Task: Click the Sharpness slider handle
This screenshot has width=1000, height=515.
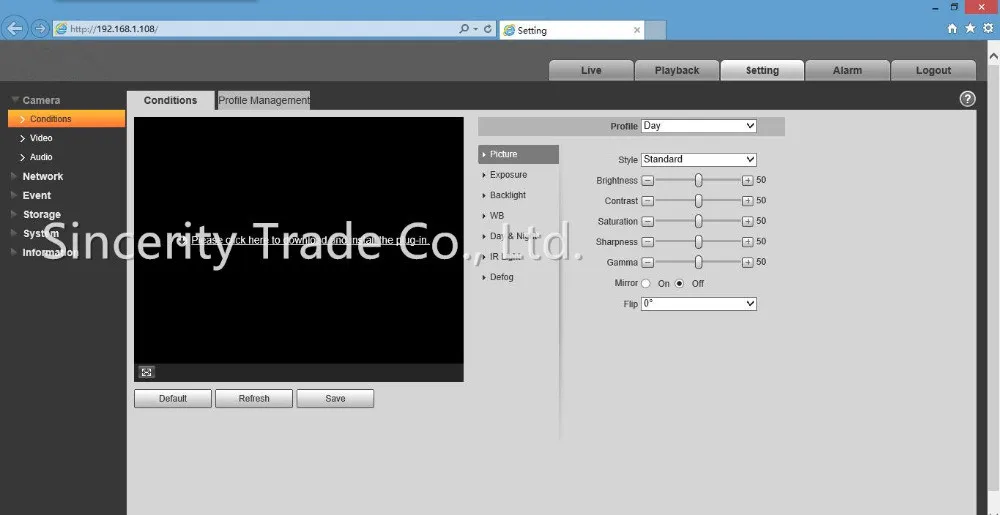Action: pyautogui.click(x=698, y=242)
